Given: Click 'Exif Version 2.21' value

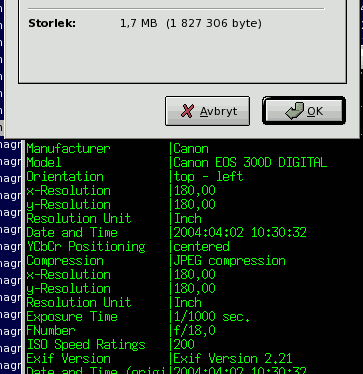Looking at the screenshot, I should pos(233,359).
